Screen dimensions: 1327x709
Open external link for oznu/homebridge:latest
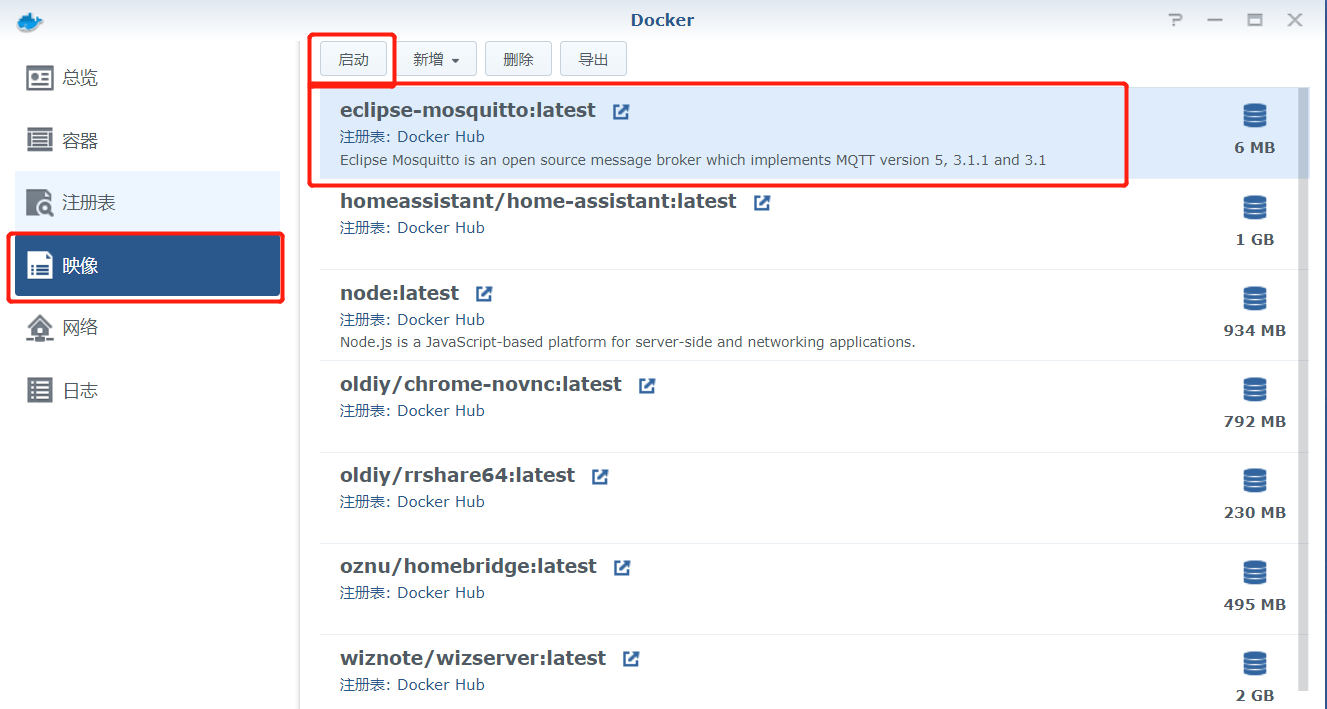point(622,567)
